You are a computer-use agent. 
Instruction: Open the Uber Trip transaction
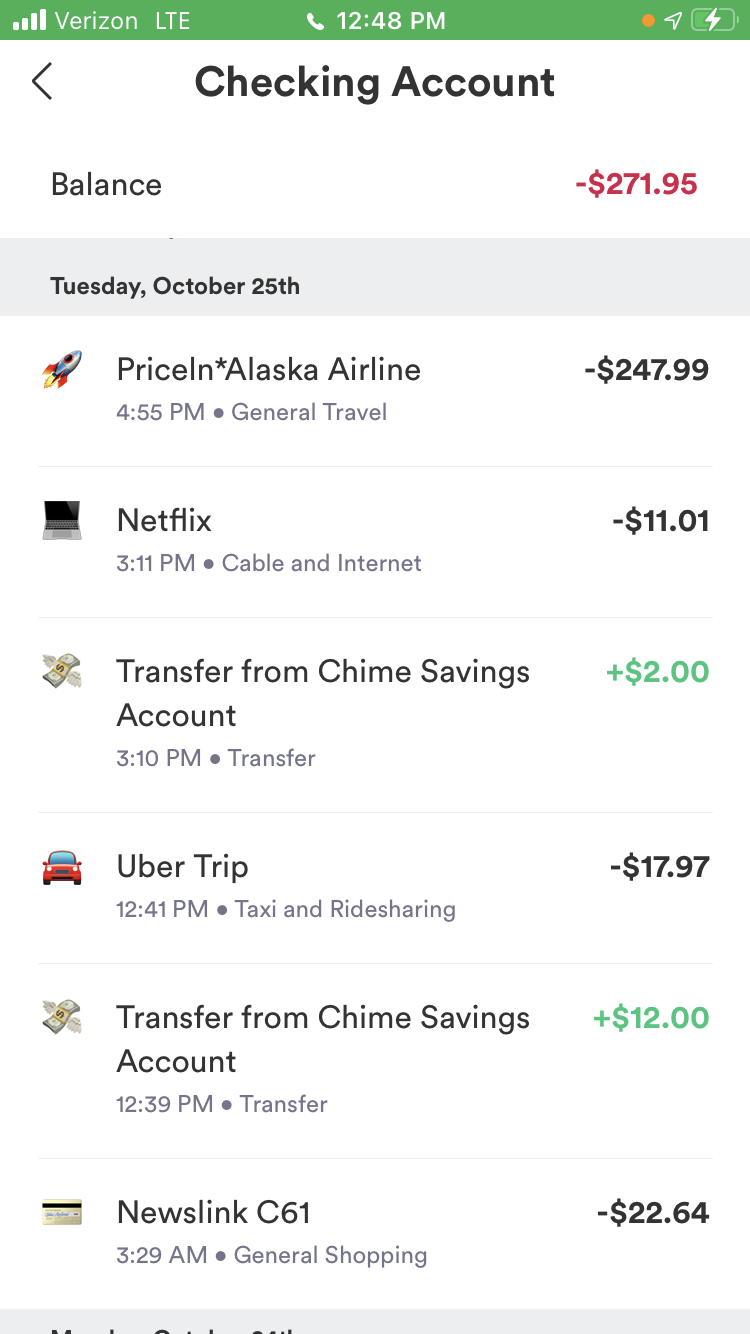[x=183, y=867]
